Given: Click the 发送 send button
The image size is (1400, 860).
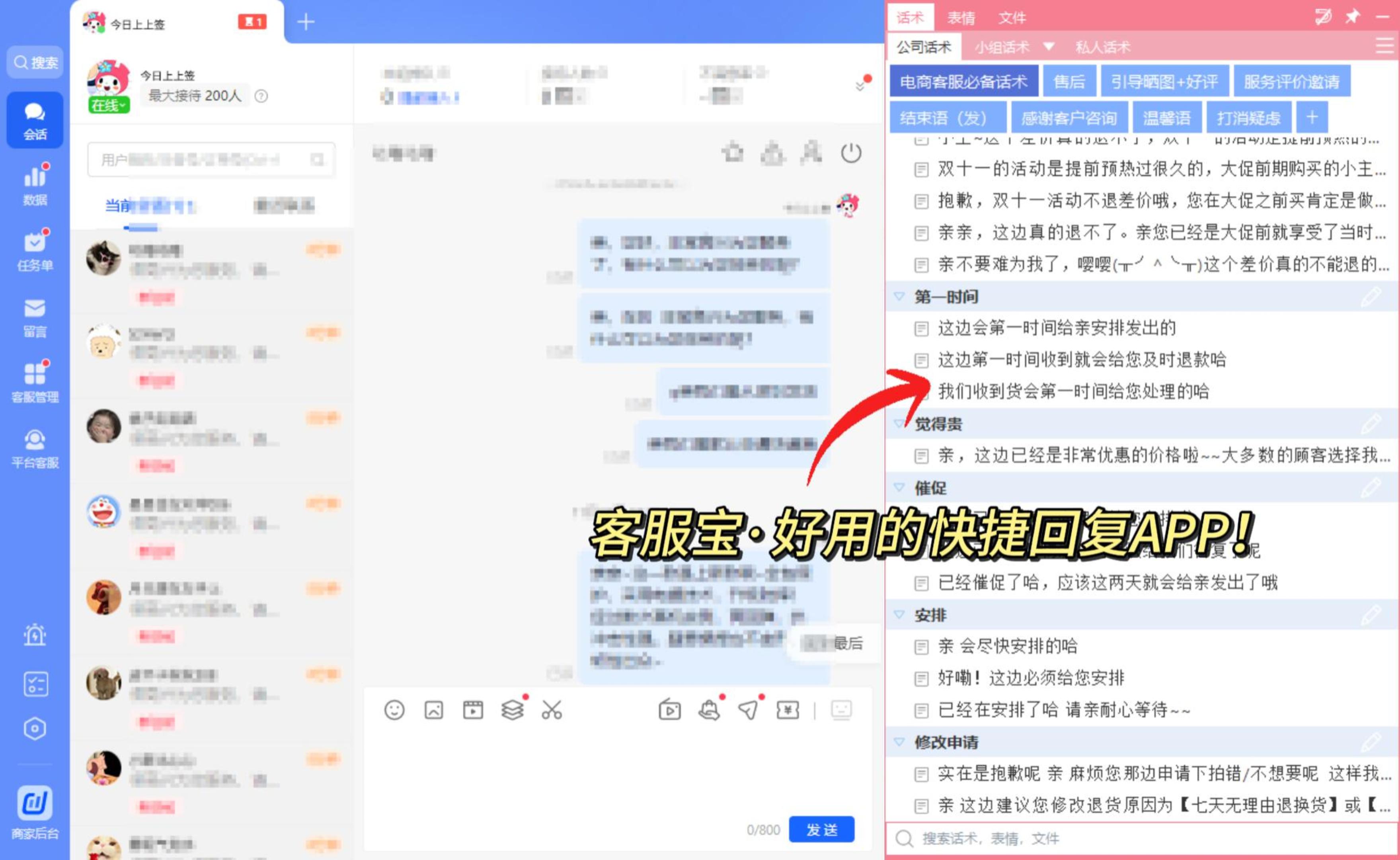Looking at the screenshot, I should tap(821, 829).
